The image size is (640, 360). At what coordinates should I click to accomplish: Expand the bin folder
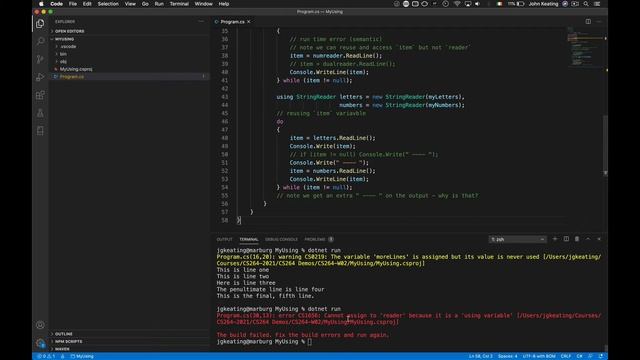63,54
